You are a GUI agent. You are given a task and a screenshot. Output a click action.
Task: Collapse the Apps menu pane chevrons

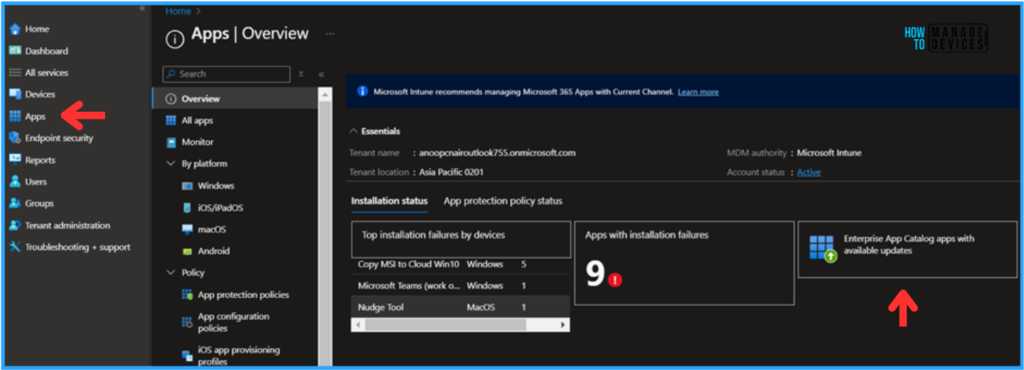point(321,74)
